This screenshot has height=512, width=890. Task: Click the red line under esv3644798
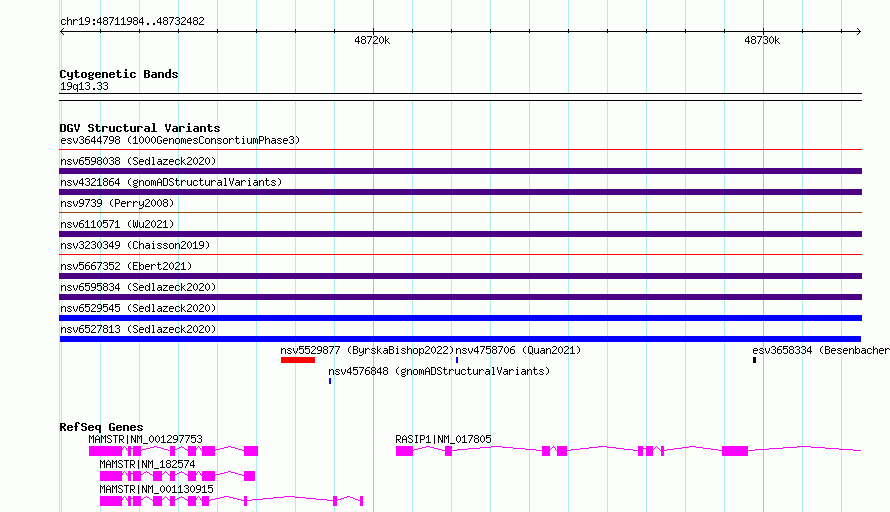[x=460, y=150]
